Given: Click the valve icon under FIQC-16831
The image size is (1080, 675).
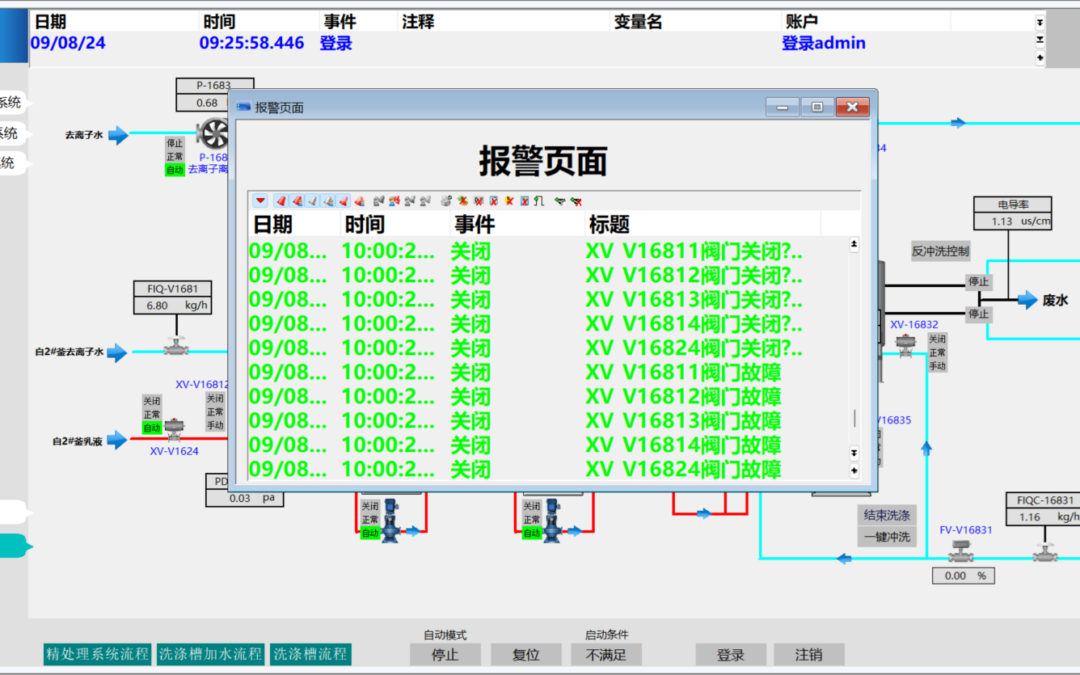Looking at the screenshot, I should click(1045, 552).
